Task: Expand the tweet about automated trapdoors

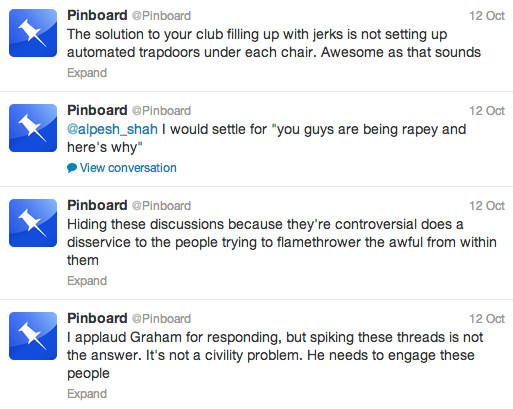Action: click(87, 73)
